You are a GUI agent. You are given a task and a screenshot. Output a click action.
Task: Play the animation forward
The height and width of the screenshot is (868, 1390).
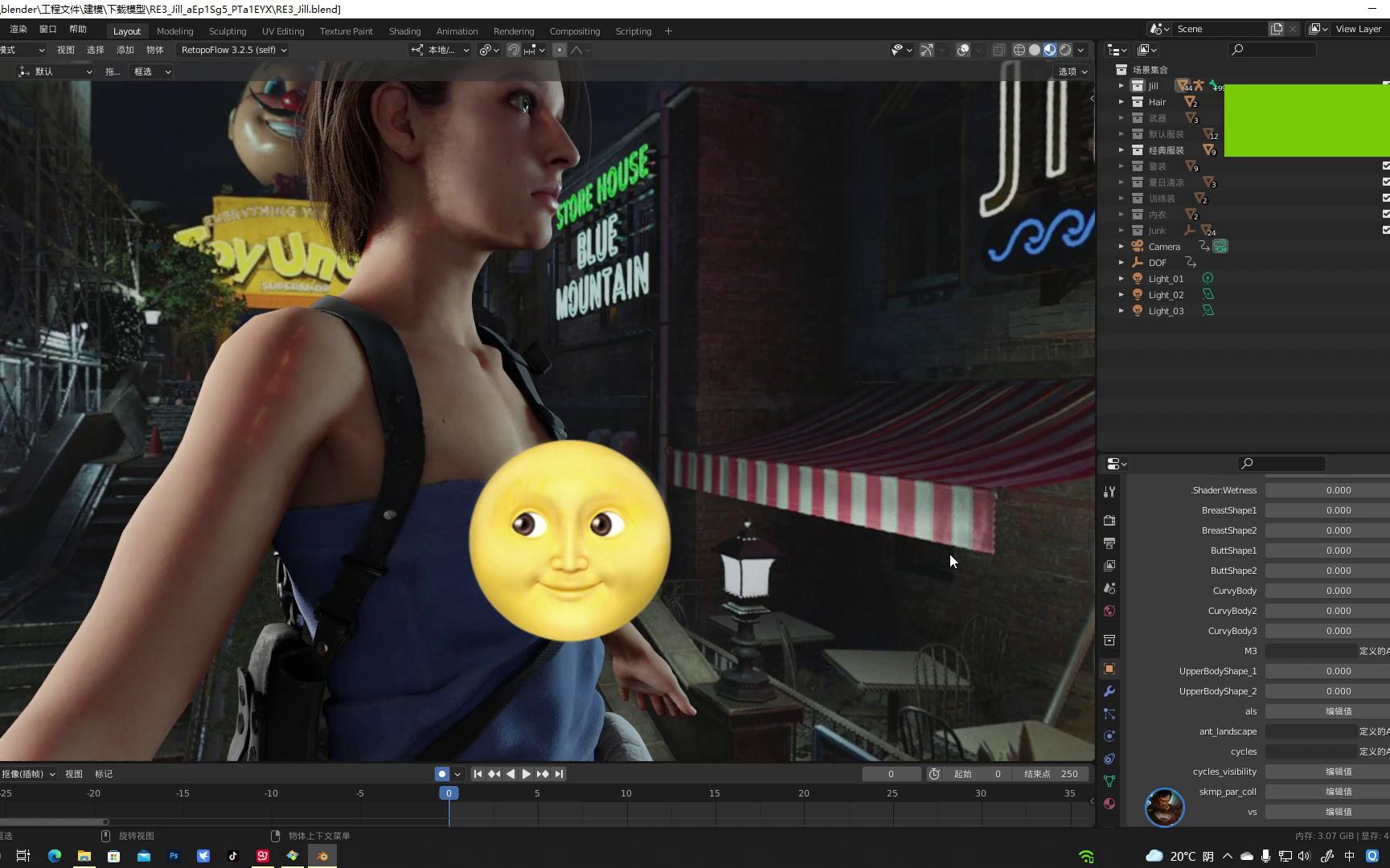(x=527, y=774)
